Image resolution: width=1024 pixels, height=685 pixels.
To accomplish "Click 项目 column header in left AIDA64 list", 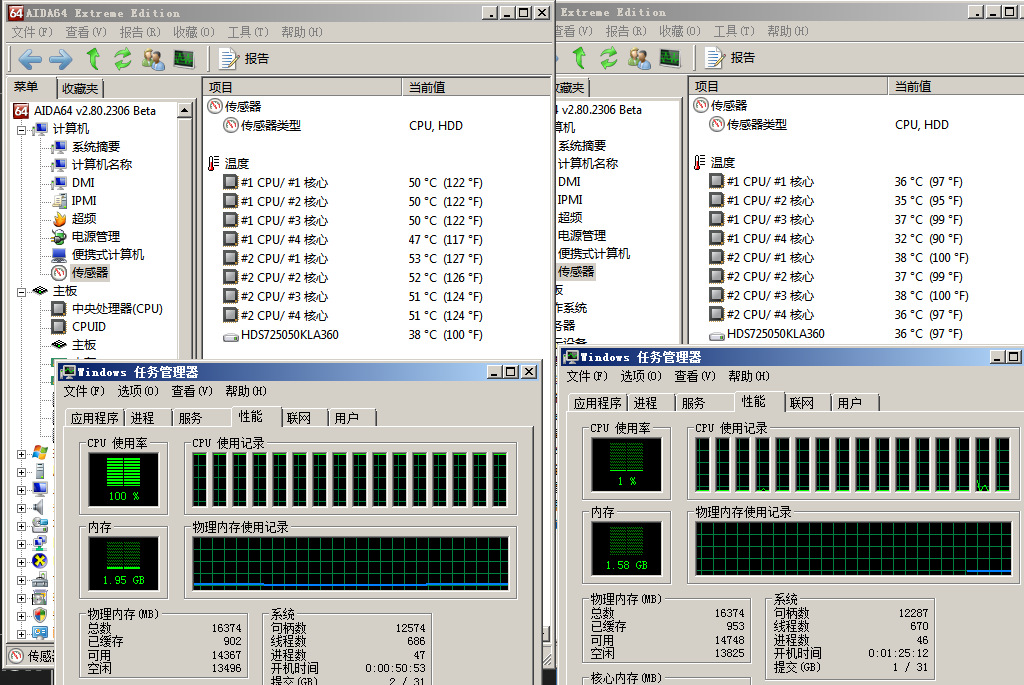I will point(302,88).
